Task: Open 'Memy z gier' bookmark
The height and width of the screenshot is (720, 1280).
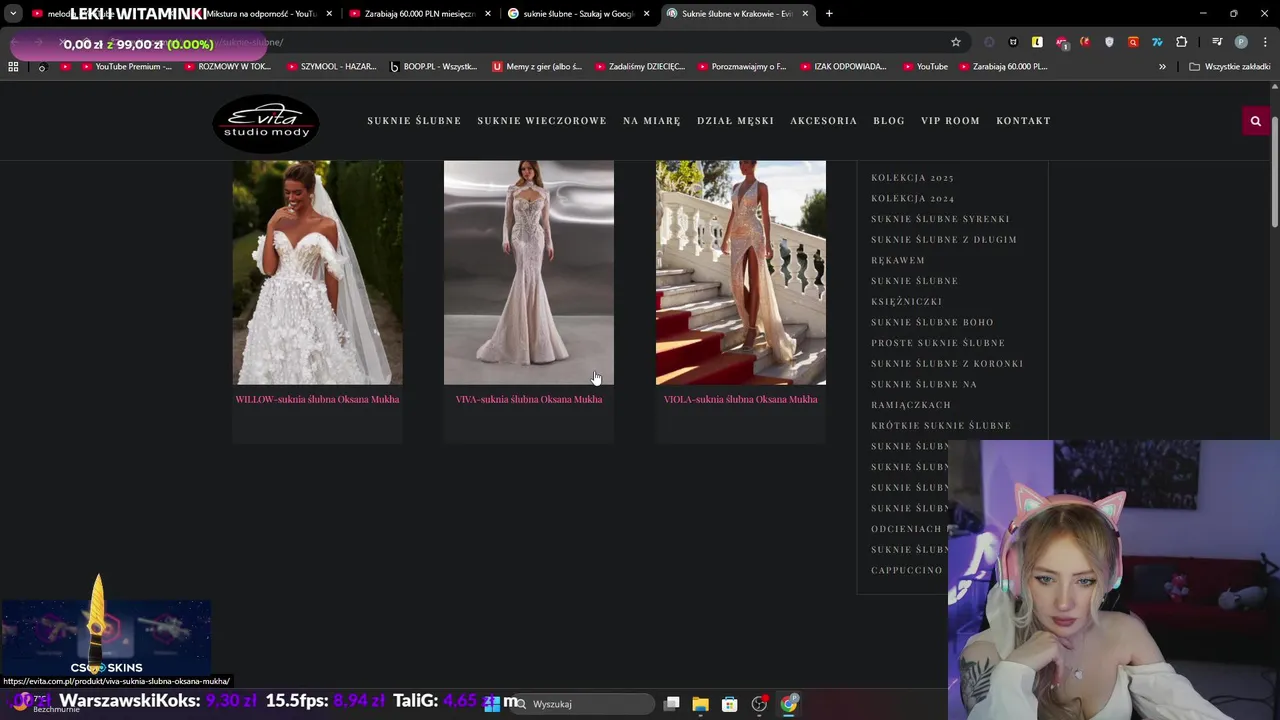Action: coord(537,66)
